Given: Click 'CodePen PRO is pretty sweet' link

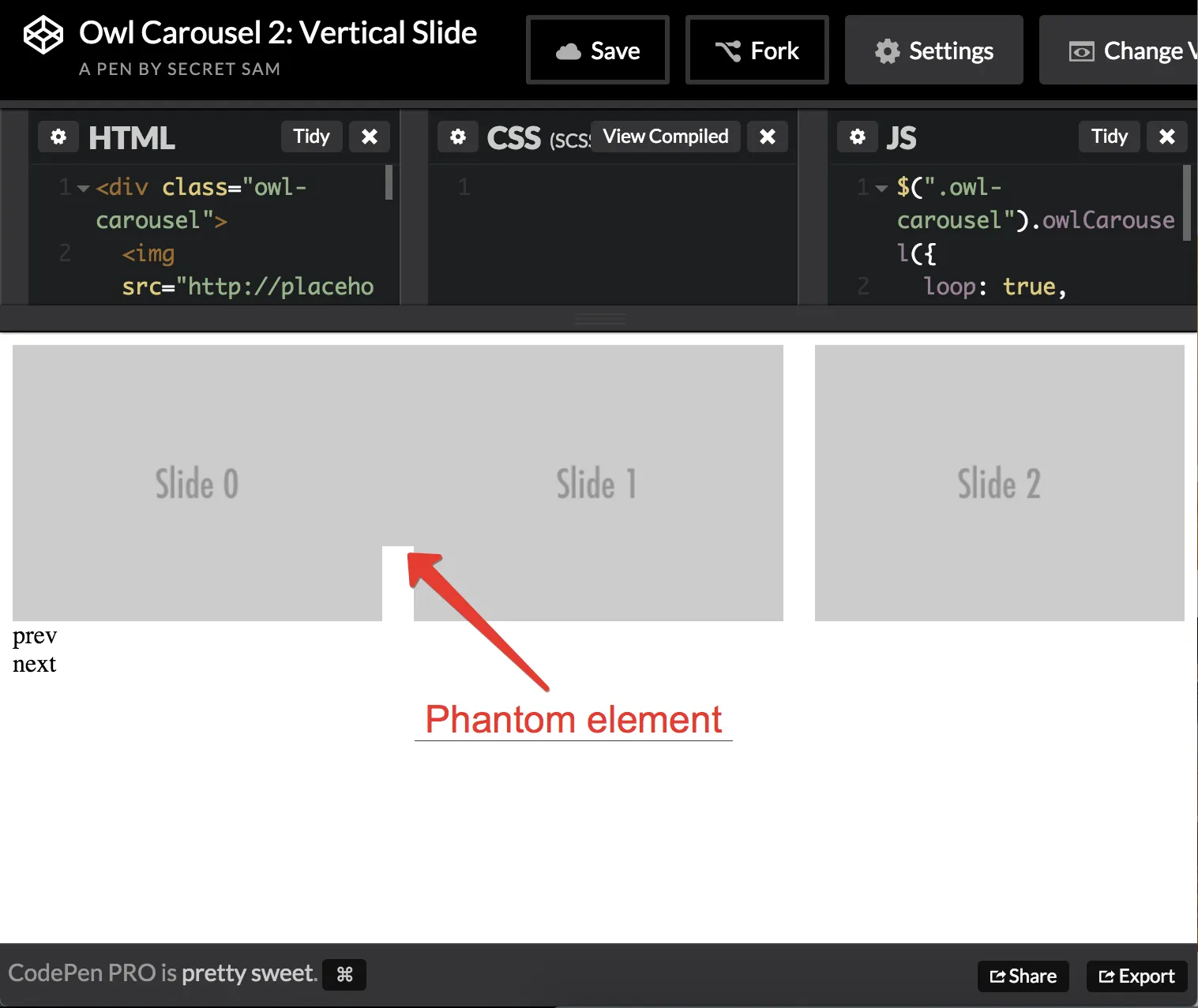Looking at the screenshot, I should [x=163, y=973].
